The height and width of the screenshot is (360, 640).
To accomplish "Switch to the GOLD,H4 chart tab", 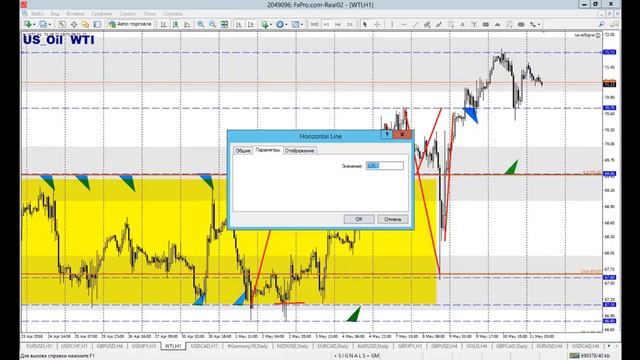I will [x=476, y=346].
